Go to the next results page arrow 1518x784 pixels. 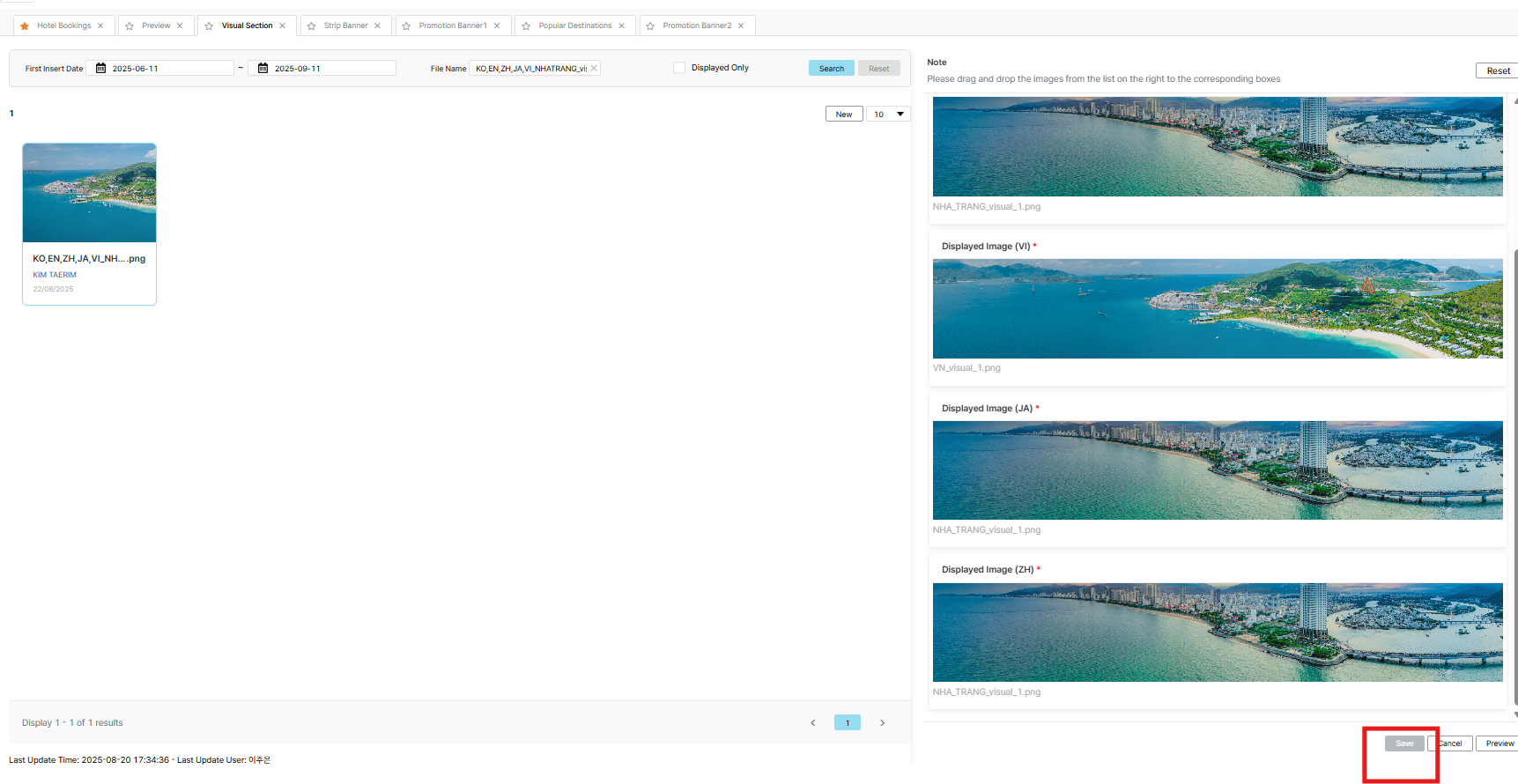point(882,723)
